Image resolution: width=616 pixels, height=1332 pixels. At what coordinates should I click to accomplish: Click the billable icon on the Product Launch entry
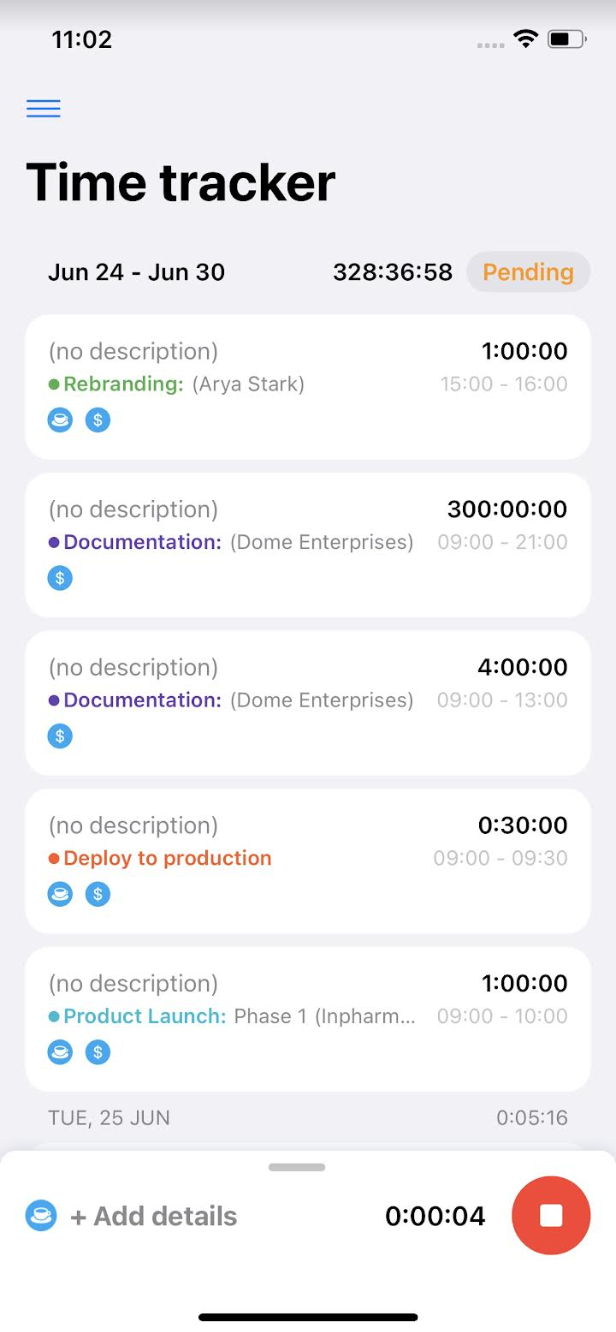tap(97, 1052)
